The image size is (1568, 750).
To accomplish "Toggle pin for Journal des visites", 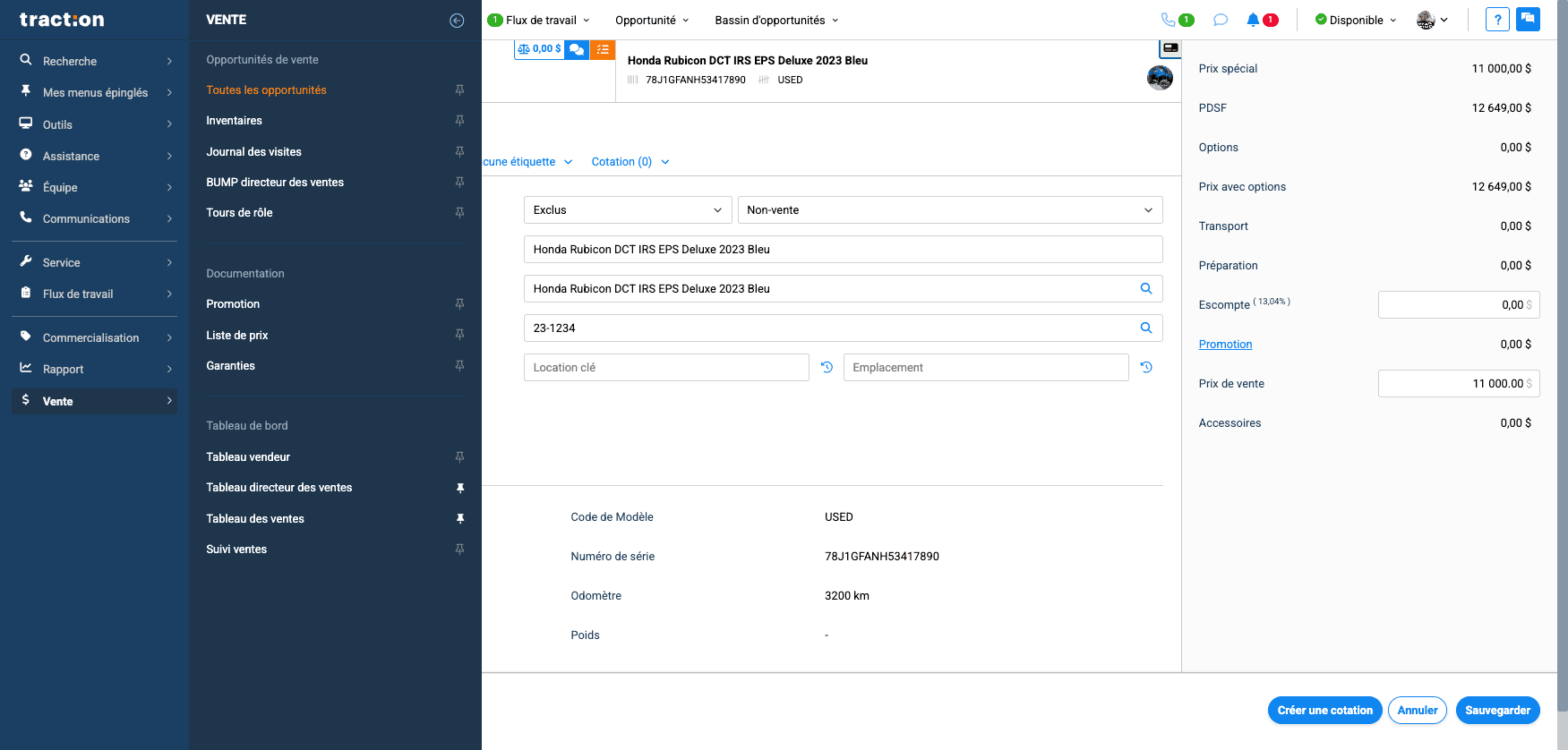I will (x=459, y=152).
